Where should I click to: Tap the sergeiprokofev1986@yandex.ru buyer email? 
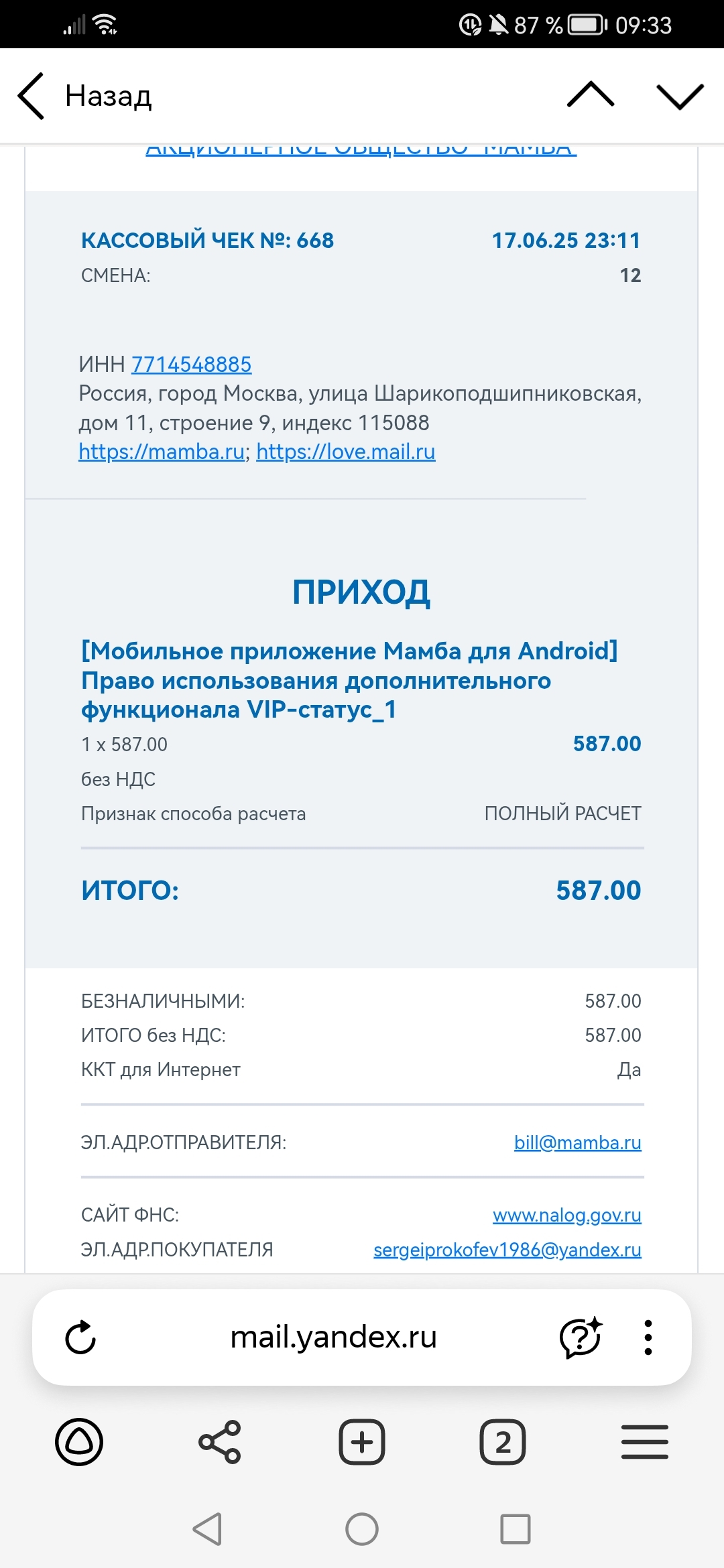(x=507, y=1250)
